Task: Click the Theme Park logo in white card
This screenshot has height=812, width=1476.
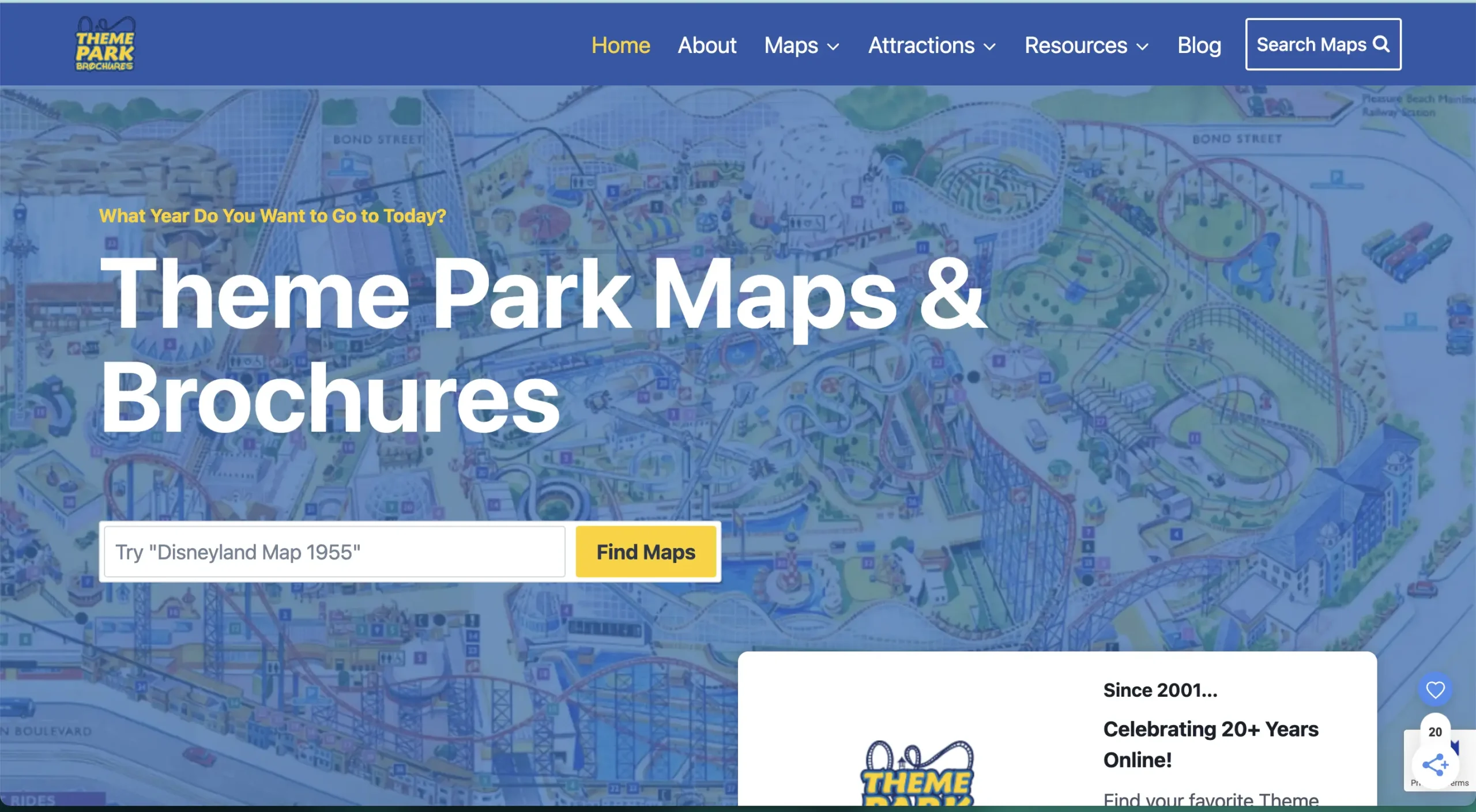Action: pyautogui.click(x=917, y=772)
